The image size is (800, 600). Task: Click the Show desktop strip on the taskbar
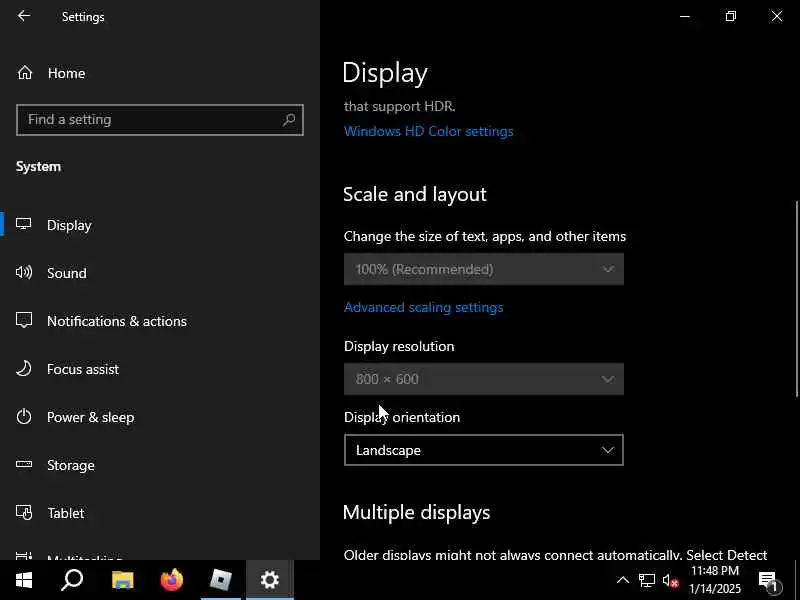click(x=797, y=580)
